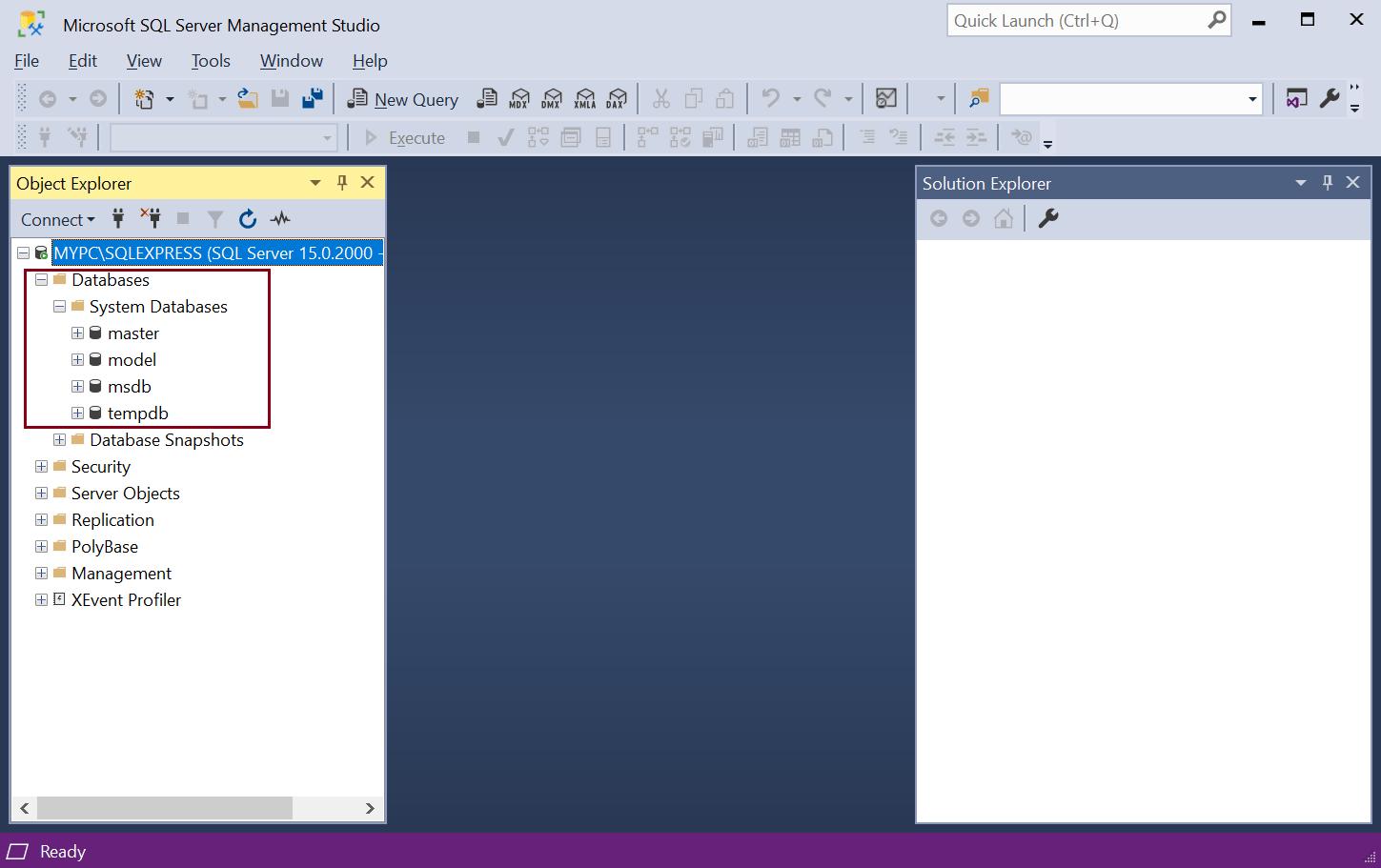Filter objects in Object Explorer
This screenshot has width=1381, height=868.
point(214,218)
